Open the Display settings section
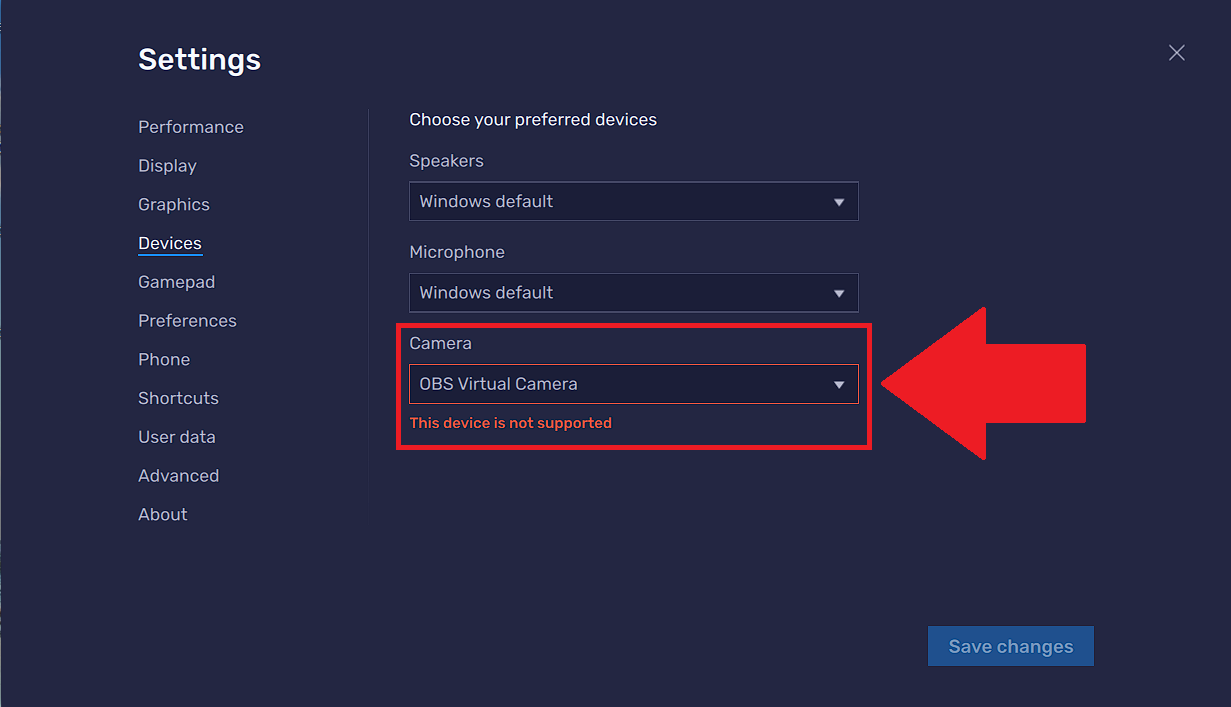1231x707 pixels. (x=167, y=166)
